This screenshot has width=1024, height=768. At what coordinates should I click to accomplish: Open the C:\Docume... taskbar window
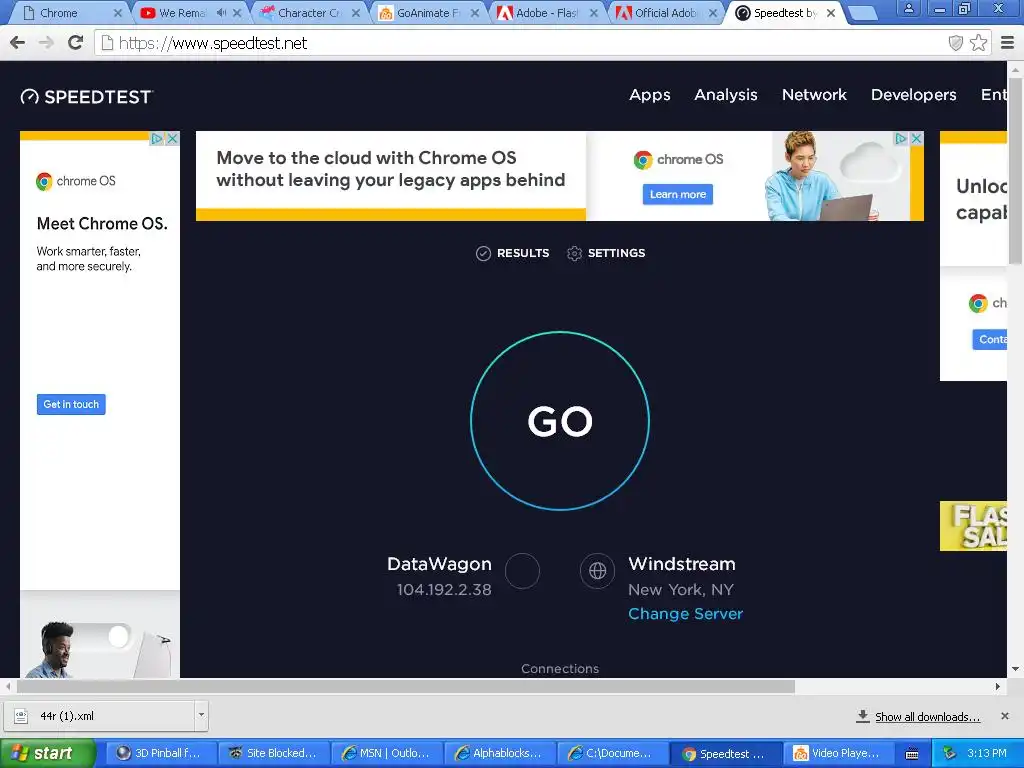(x=613, y=754)
